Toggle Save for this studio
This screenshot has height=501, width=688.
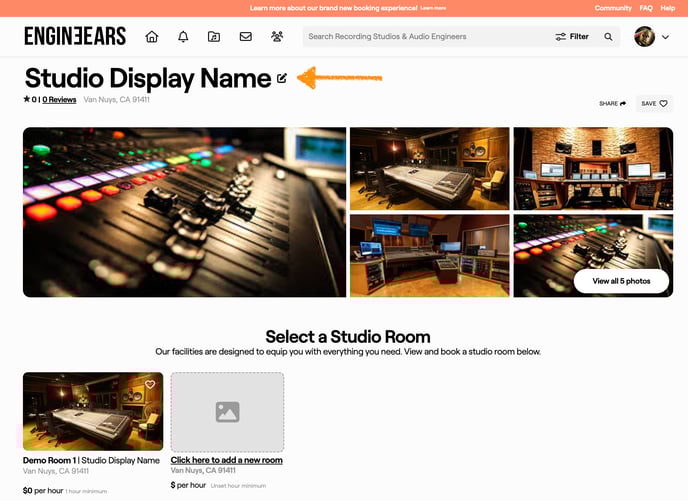pyautogui.click(x=654, y=103)
